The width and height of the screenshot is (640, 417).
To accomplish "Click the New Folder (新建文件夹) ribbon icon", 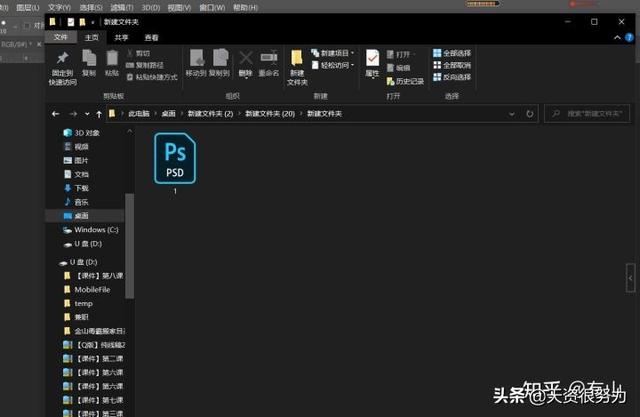I will tap(297, 67).
